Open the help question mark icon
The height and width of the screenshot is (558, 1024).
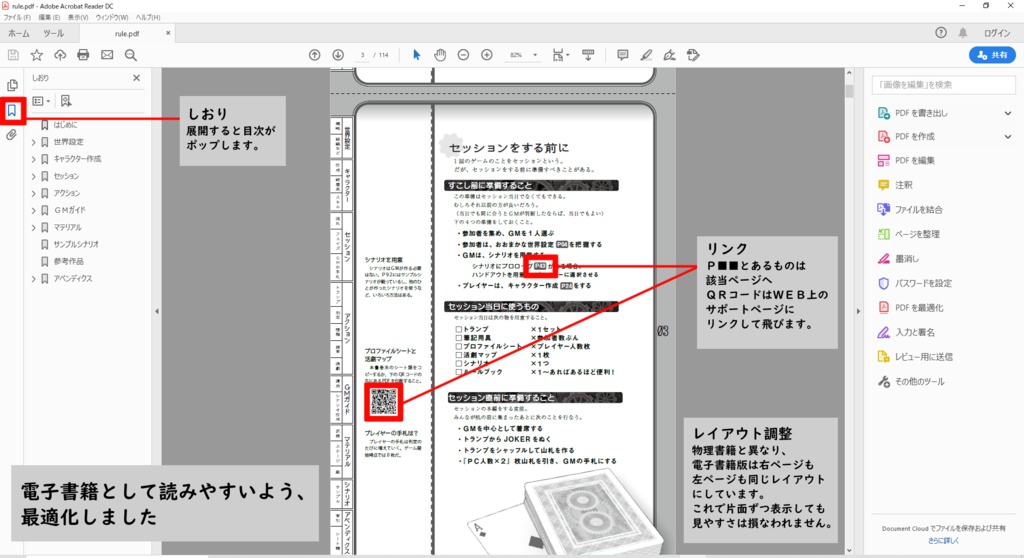point(940,33)
